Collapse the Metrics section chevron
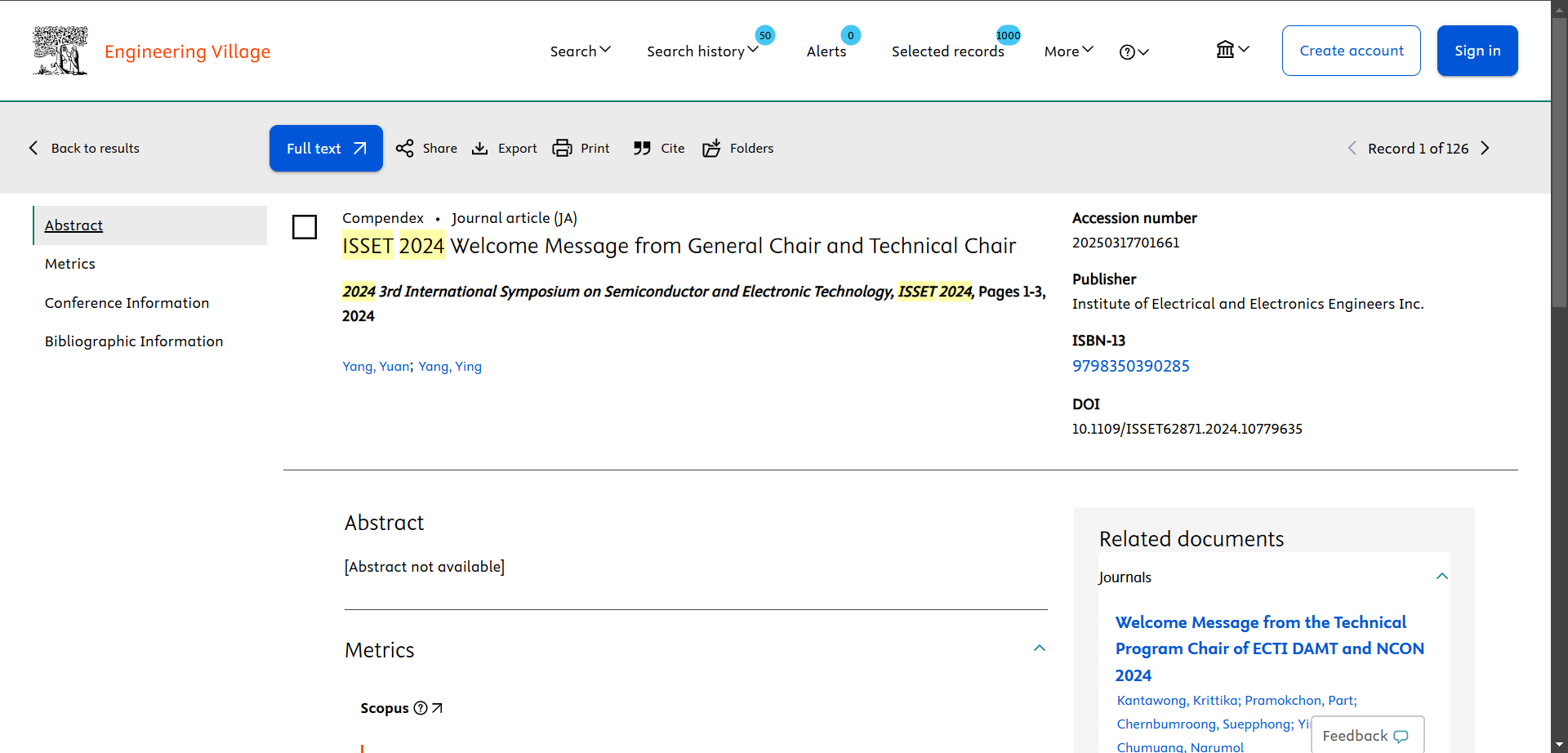1568x753 pixels. click(x=1040, y=648)
